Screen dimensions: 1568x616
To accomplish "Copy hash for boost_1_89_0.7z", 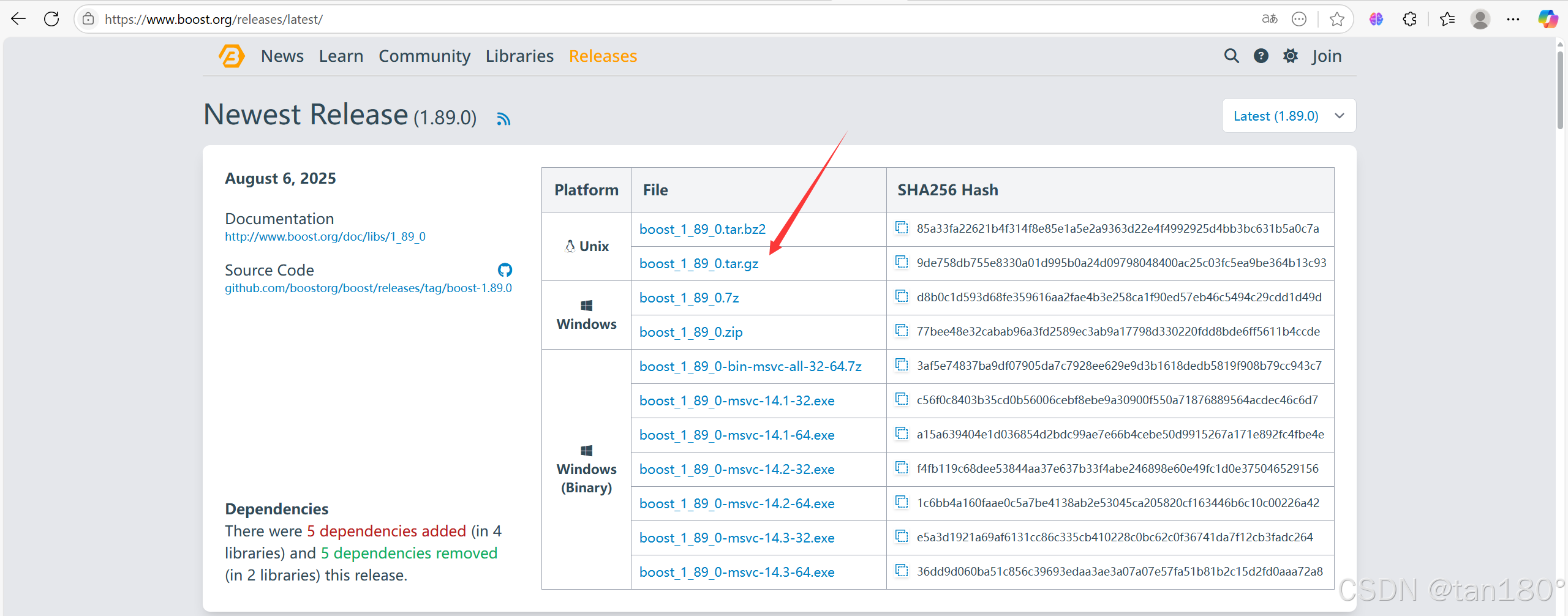I will coord(902,296).
